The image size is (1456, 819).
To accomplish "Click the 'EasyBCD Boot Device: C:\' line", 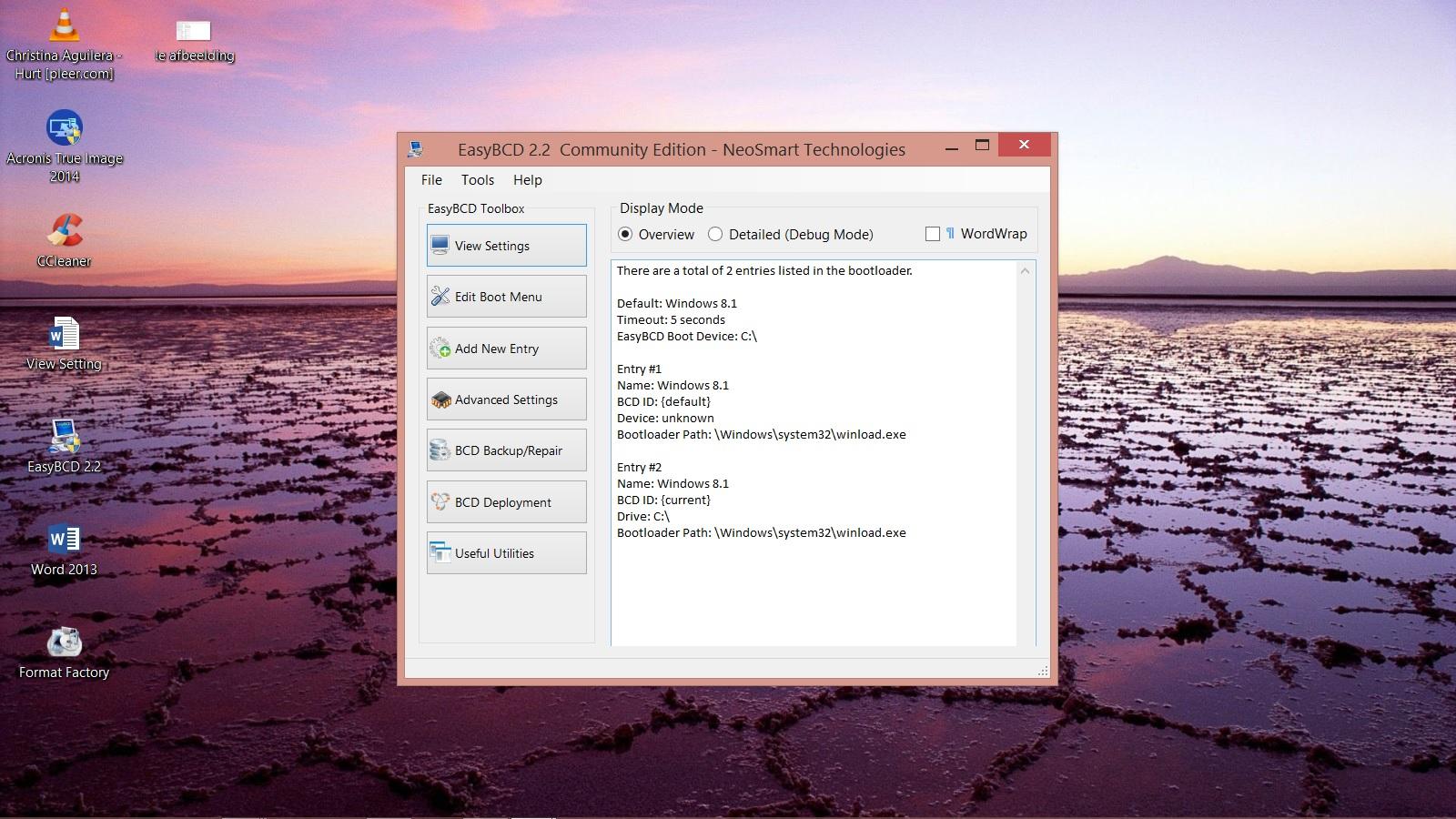I will tap(687, 336).
